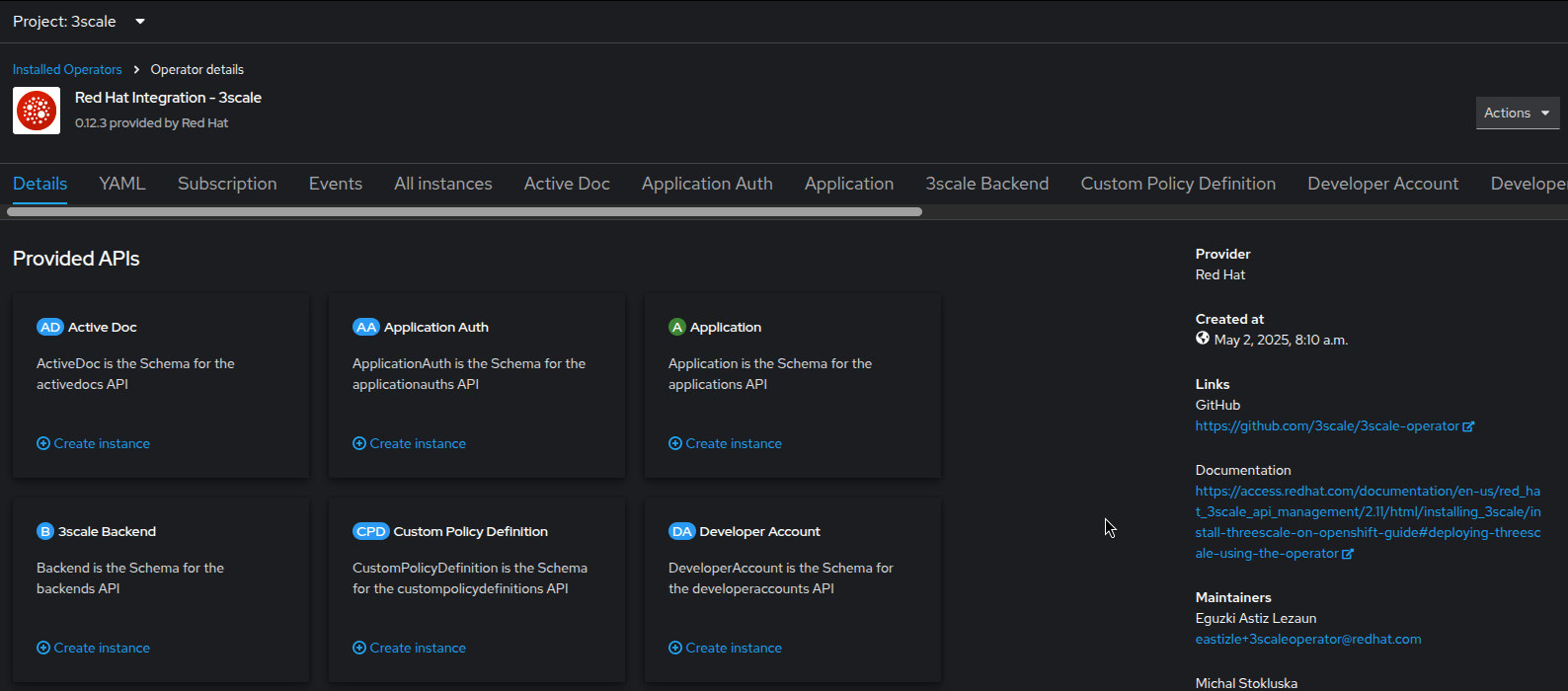Viewport: 1568px width, 691px height.
Task: Click the 'Michal Stokluska' maintainer name
Action: (x=1246, y=683)
